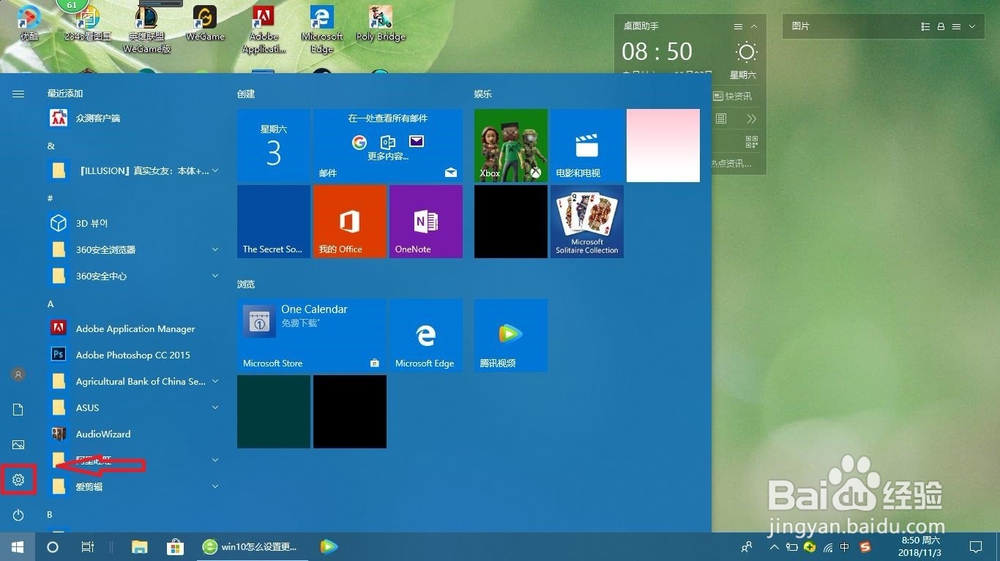Open Sogou input tray icon

(x=865, y=547)
